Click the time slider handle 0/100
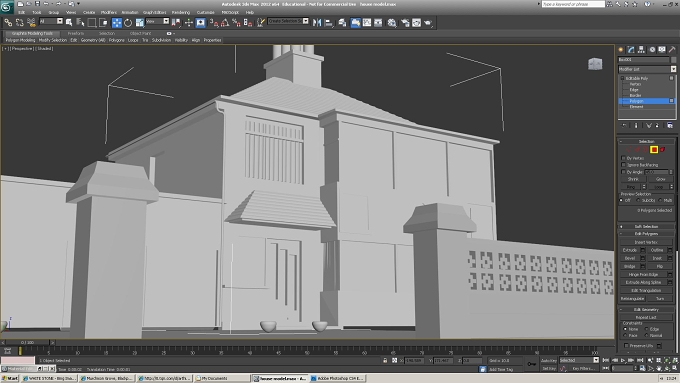The height and width of the screenshot is (383, 680). coord(27,343)
